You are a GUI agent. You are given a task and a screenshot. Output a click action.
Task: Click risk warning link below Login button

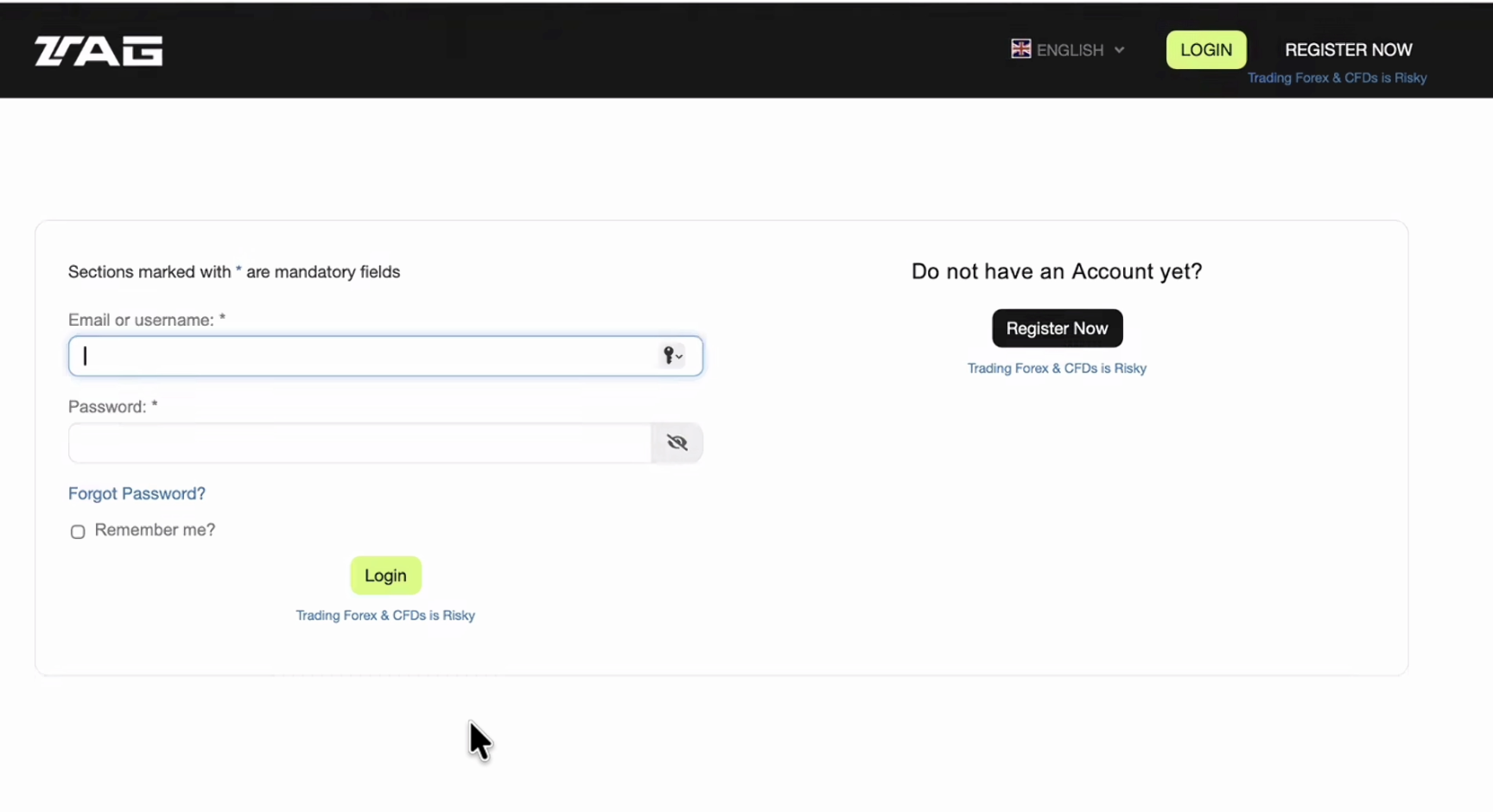pyautogui.click(x=385, y=615)
